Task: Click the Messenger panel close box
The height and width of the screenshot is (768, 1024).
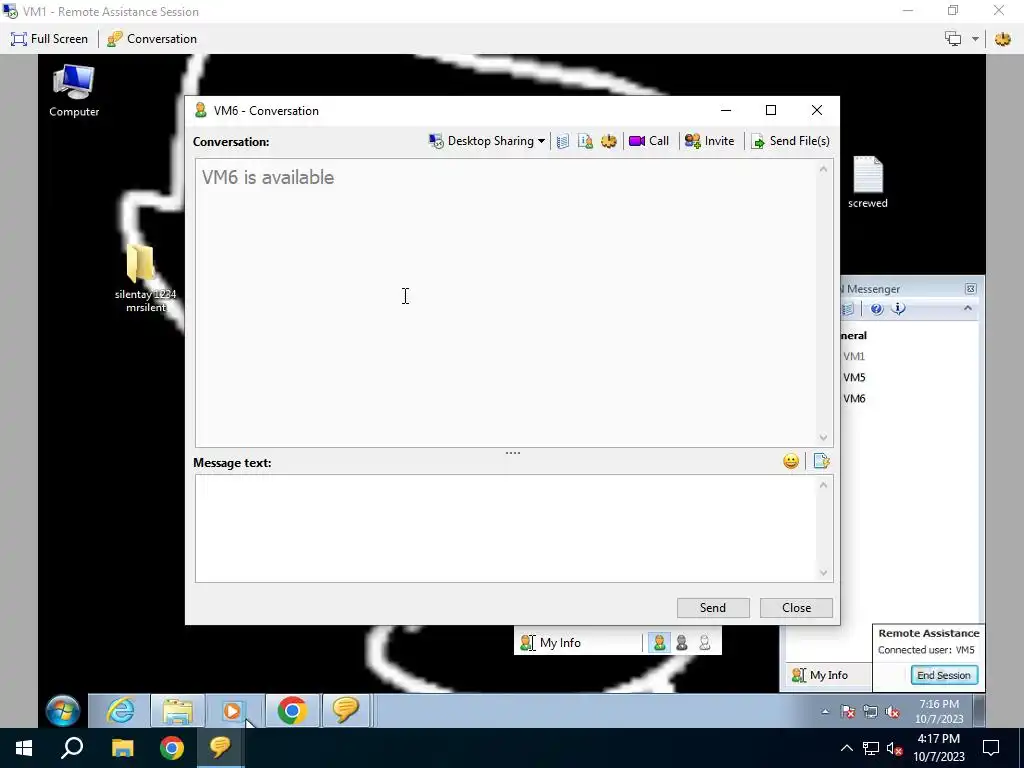Action: 970,289
